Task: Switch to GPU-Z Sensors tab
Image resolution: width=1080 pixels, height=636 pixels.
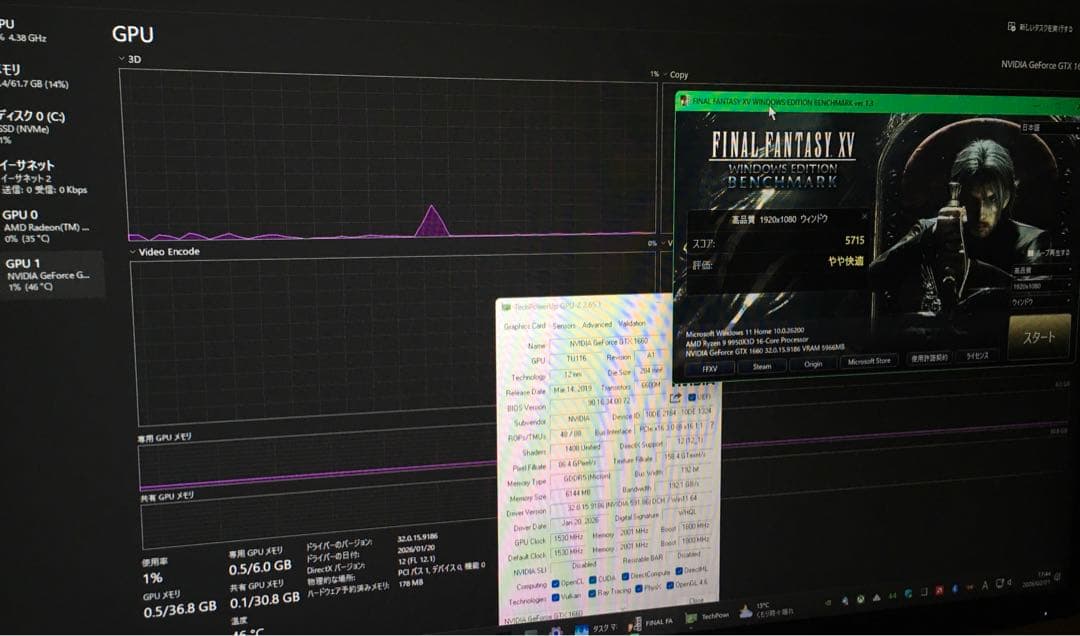Action: point(563,325)
